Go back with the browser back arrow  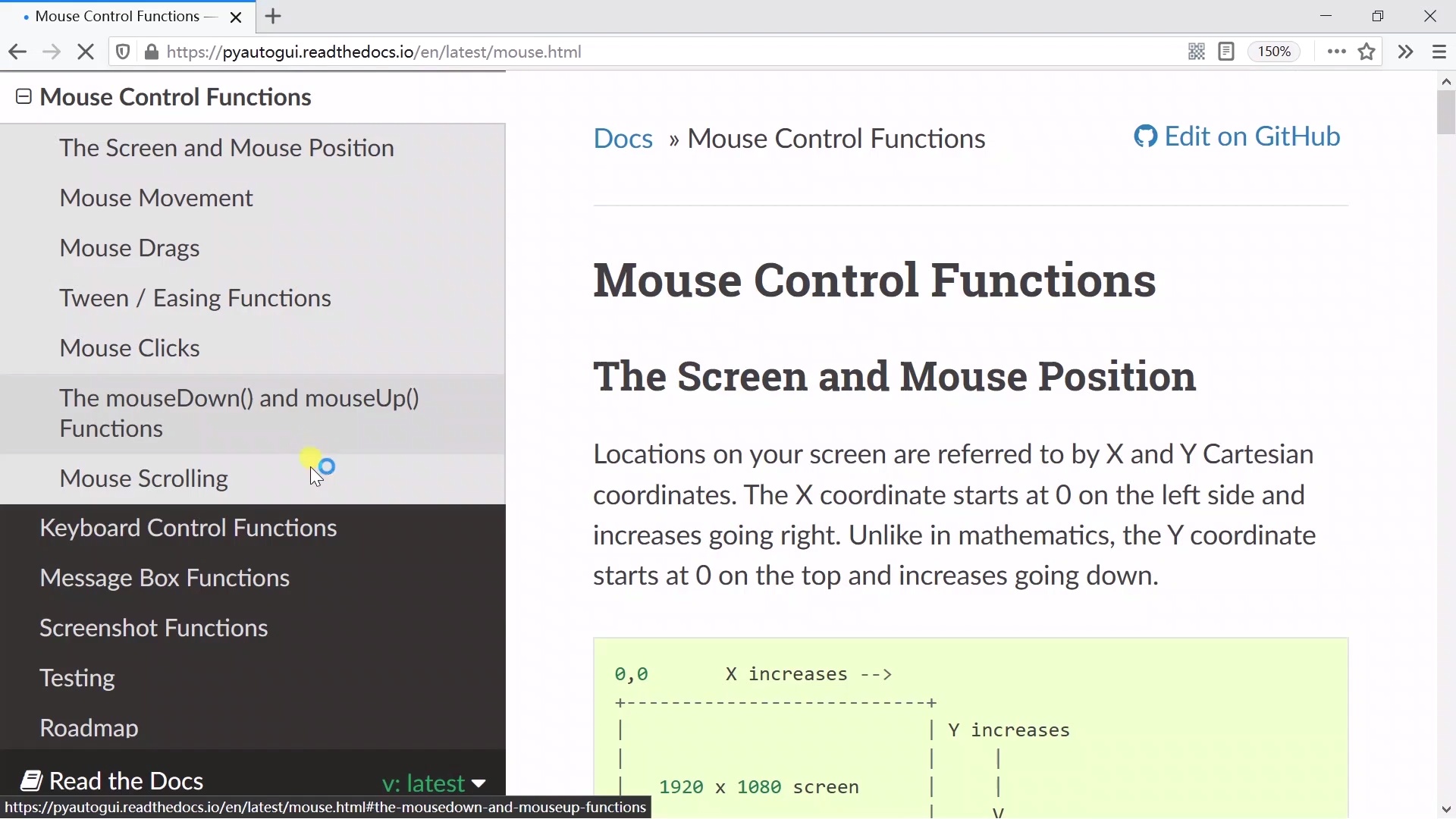click(17, 52)
